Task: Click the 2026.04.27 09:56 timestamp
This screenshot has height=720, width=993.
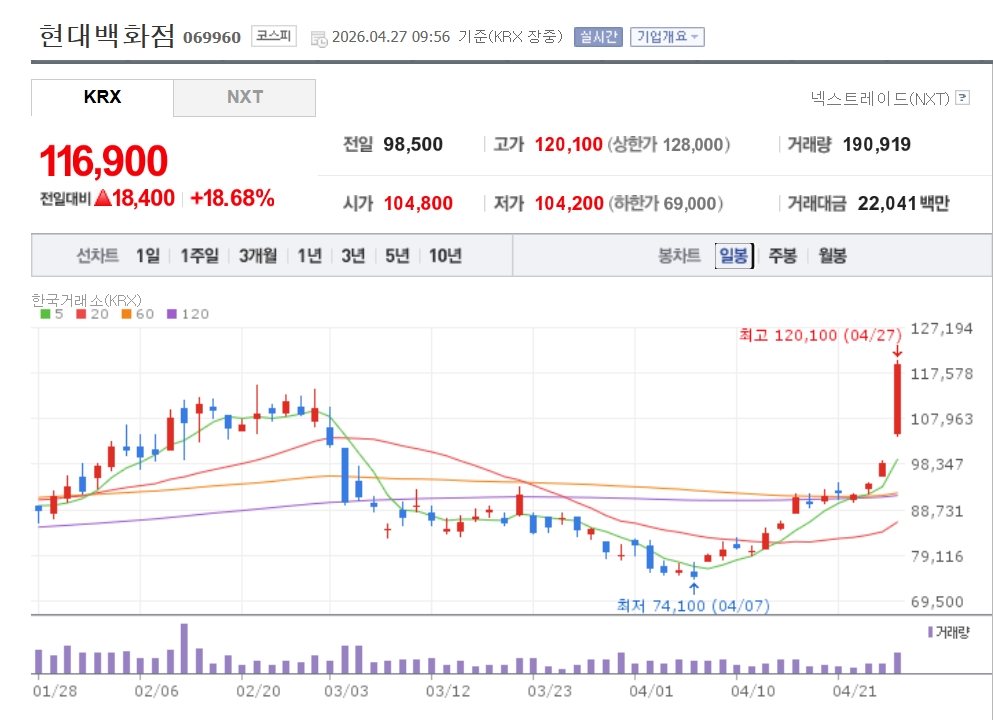Action: 391,37
